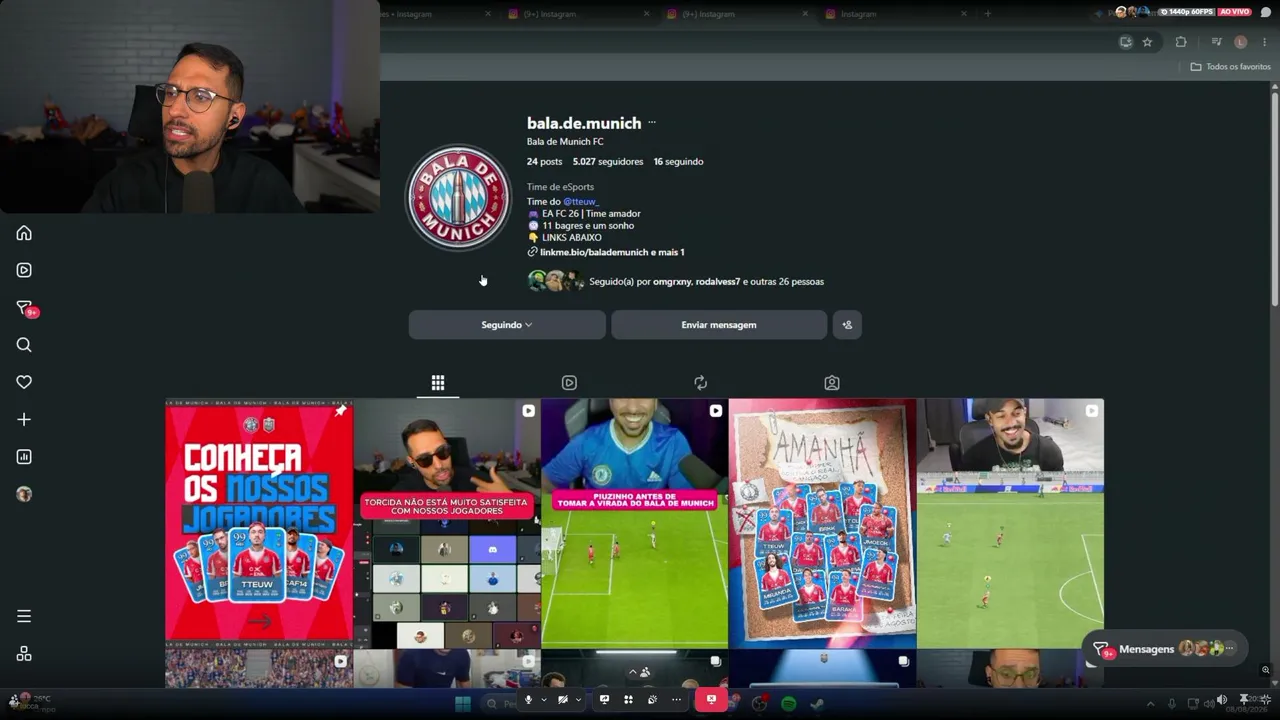The height and width of the screenshot is (720, 1280).
Task: Open the 'Amanhã' corkboard post
Action: click(822, 523)
